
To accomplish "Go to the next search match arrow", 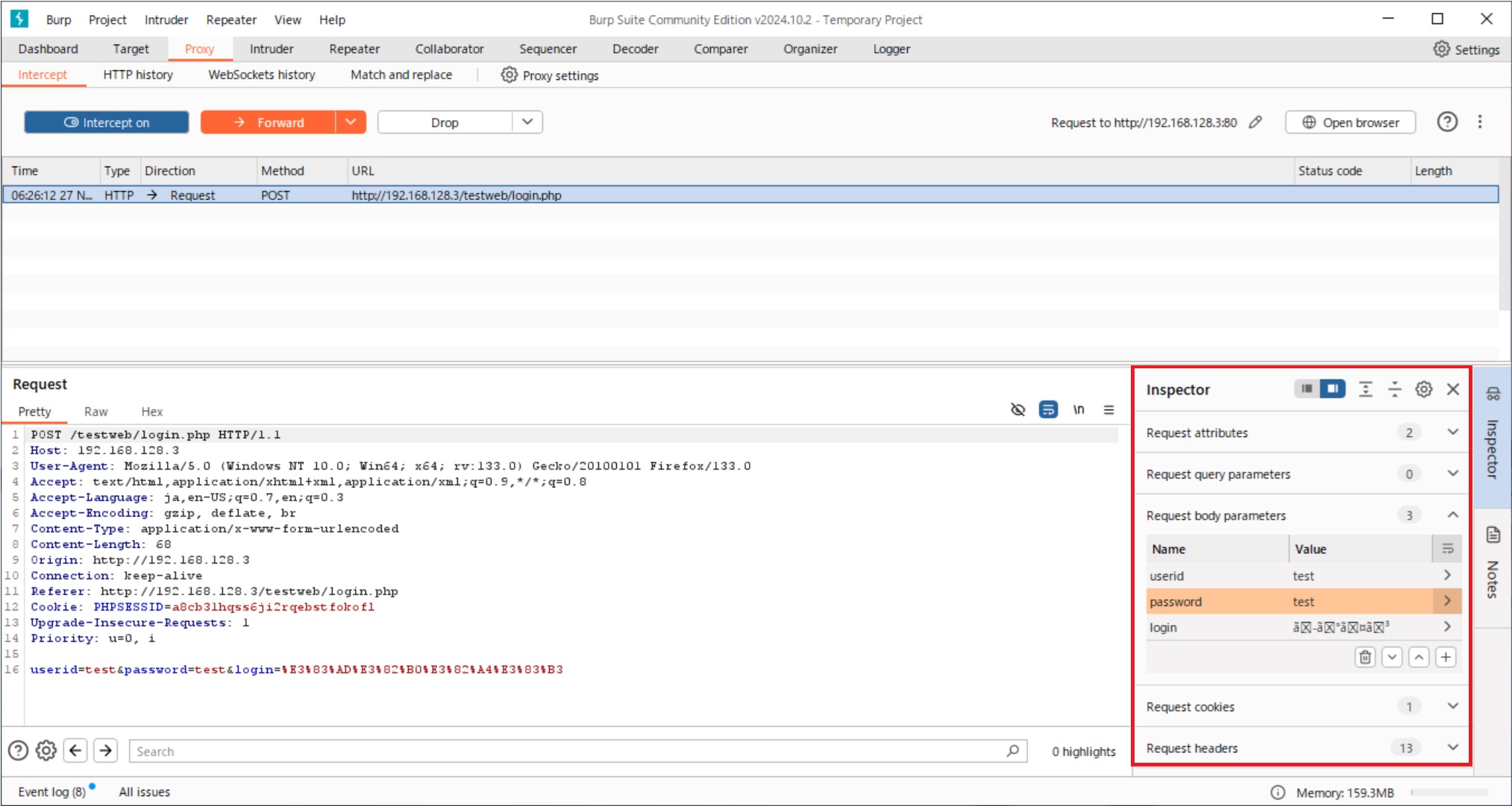I will coord(106,751).
